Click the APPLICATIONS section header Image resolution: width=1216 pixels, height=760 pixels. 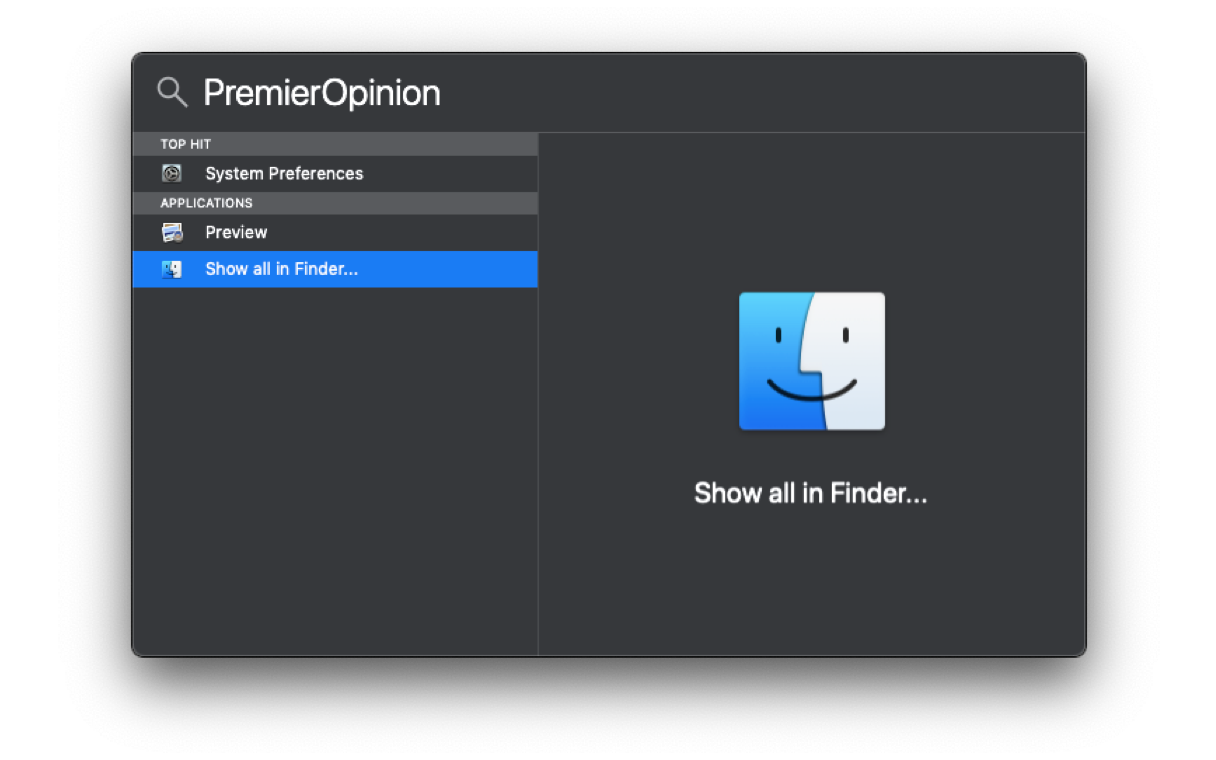point(206,203)
